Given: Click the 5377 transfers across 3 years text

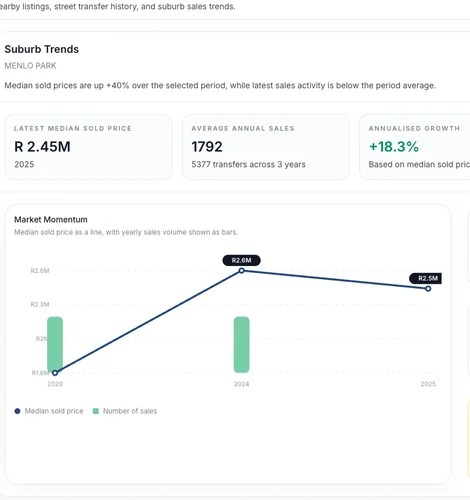Looking at the screenshot, I should click(x=248, y=164).
